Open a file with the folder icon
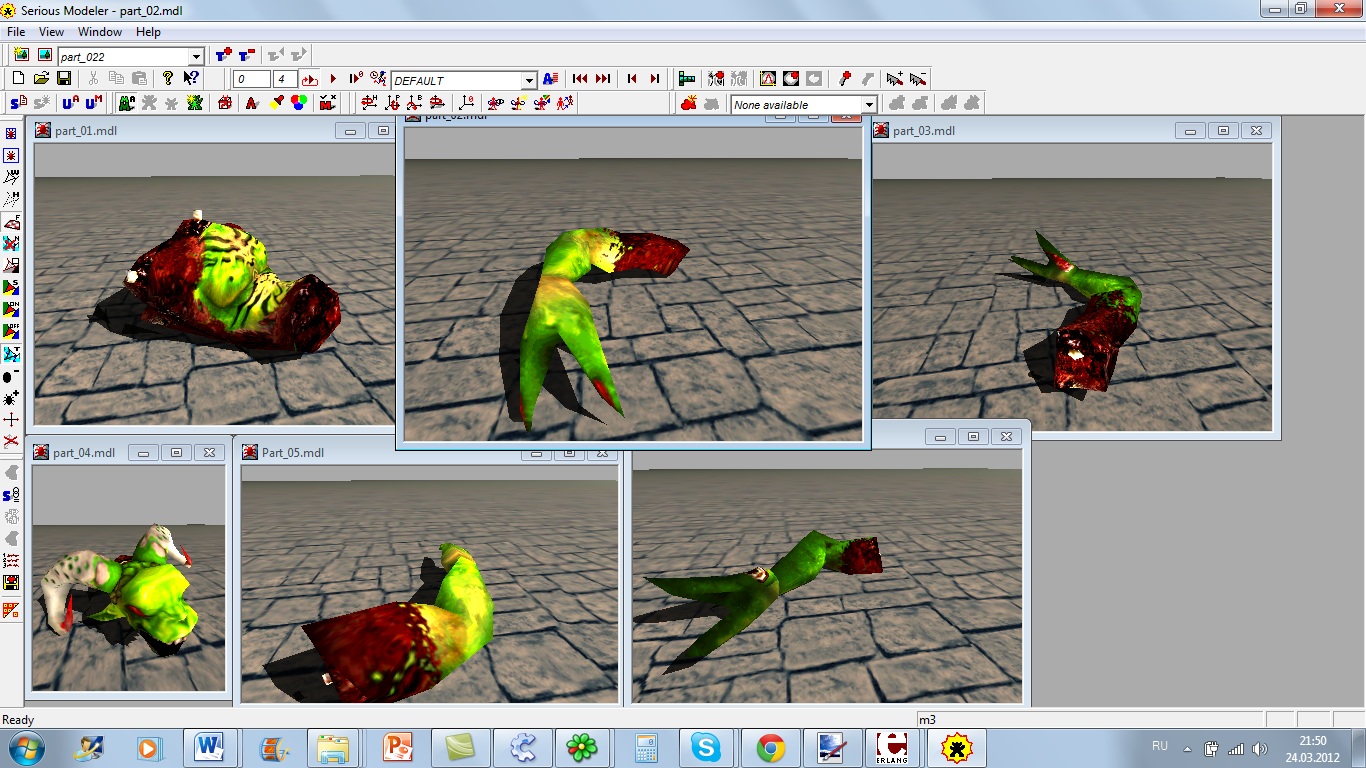 (41, 78)
